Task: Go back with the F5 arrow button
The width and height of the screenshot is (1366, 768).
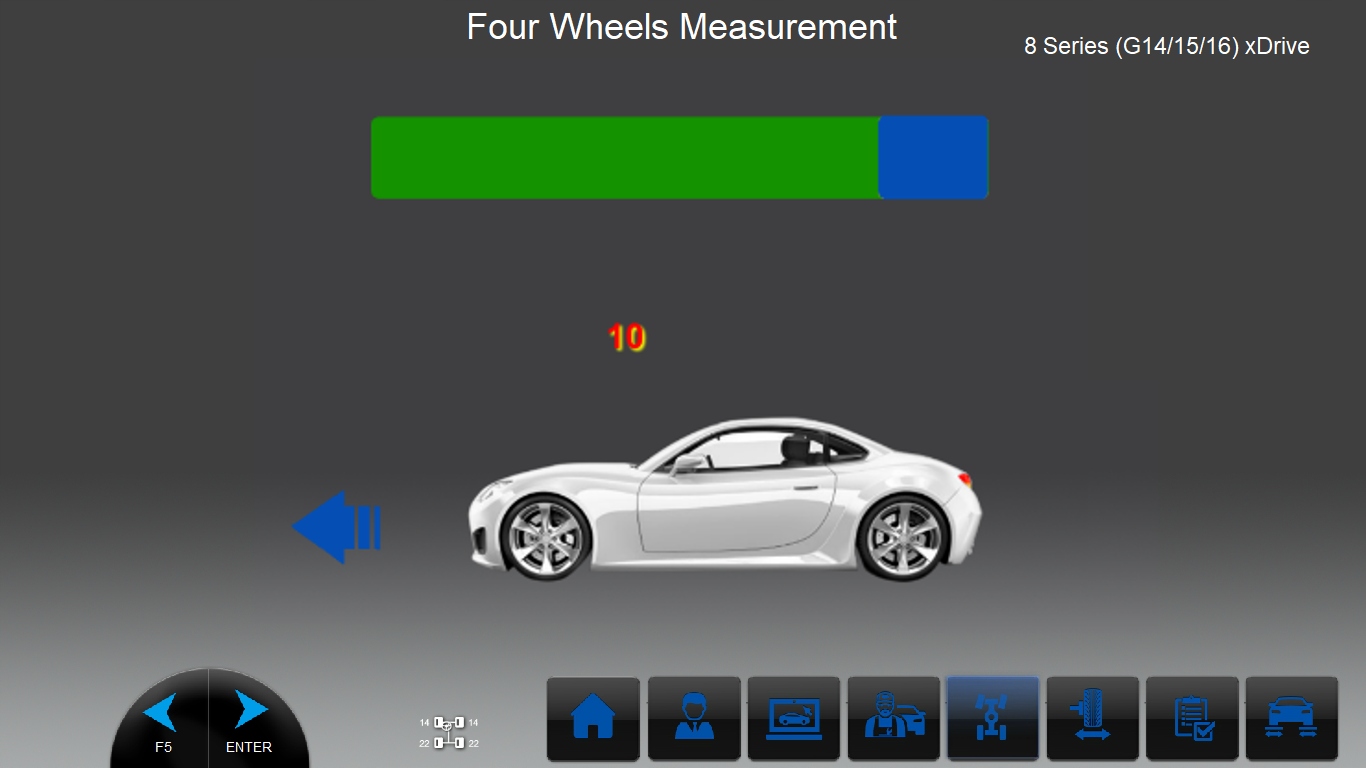Action: point(161,720)
